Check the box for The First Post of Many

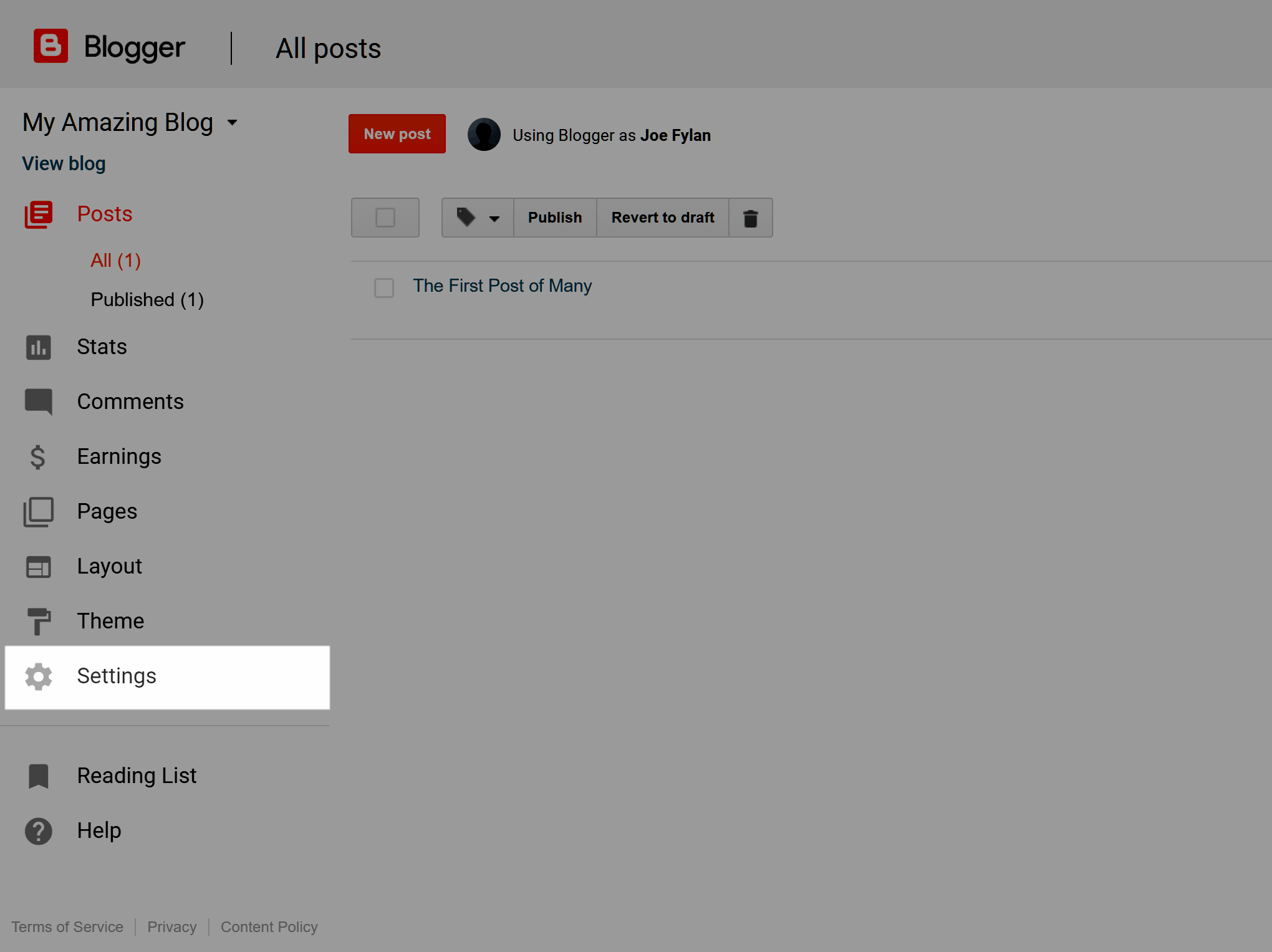(x=384, y=288)
